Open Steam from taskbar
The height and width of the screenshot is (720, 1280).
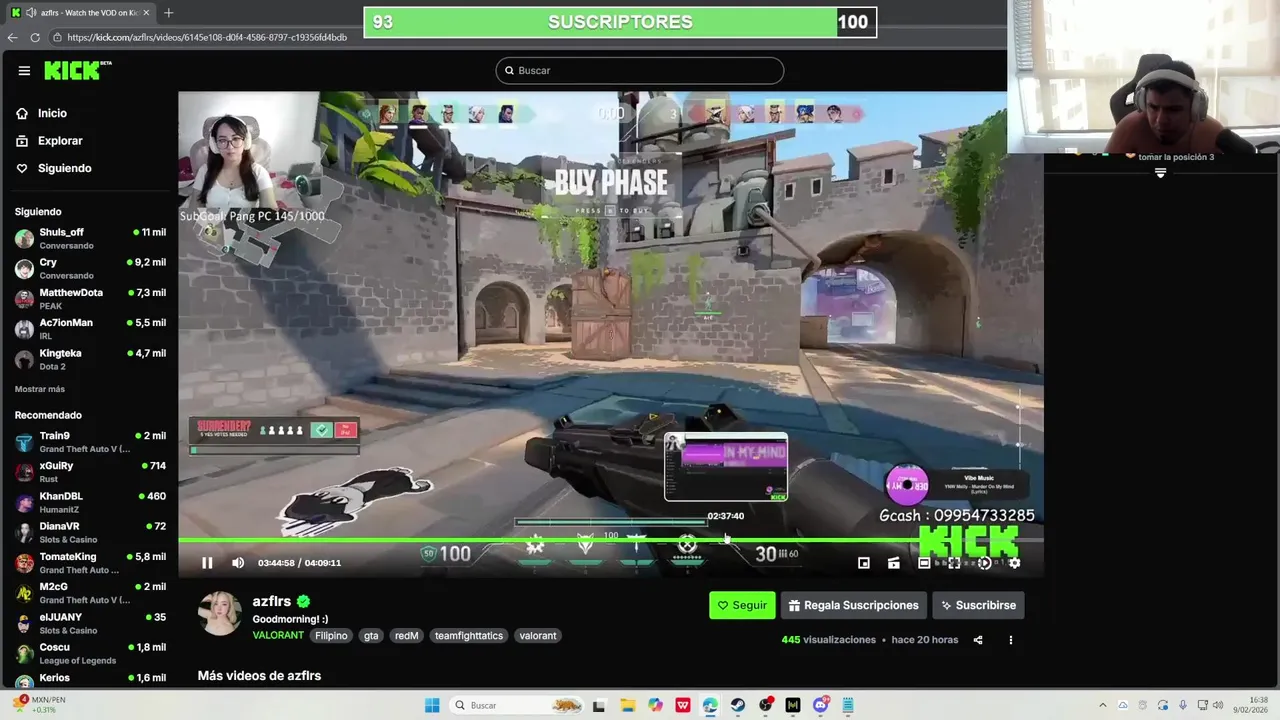738,705
